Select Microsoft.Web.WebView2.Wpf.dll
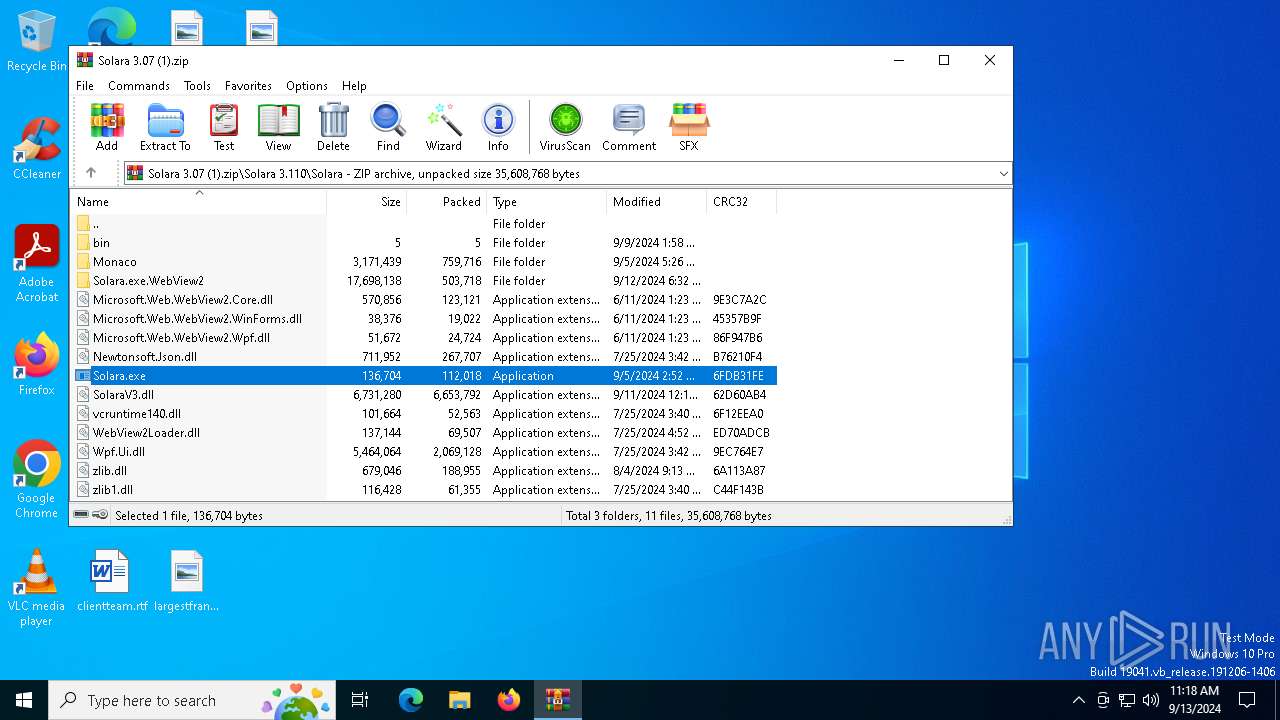This screenshot has width=1280, height=720. point(425,338)
